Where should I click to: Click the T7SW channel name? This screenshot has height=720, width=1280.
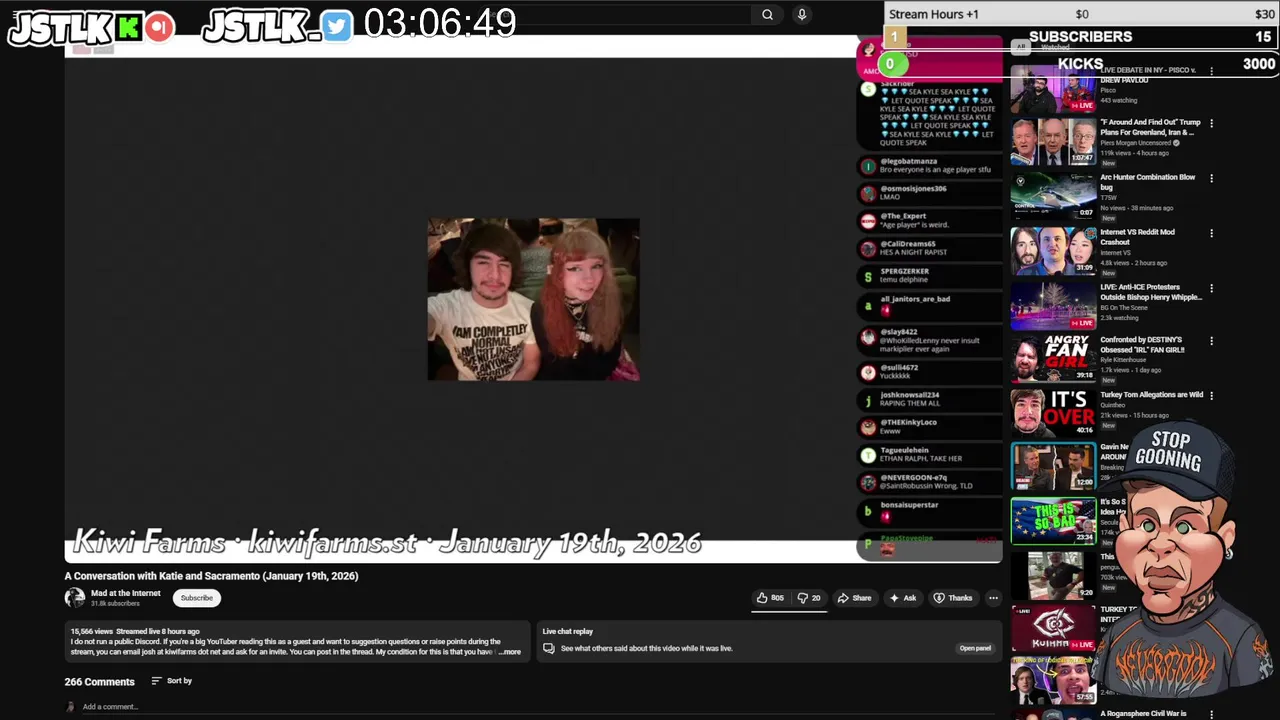(x=1109, y=198)
